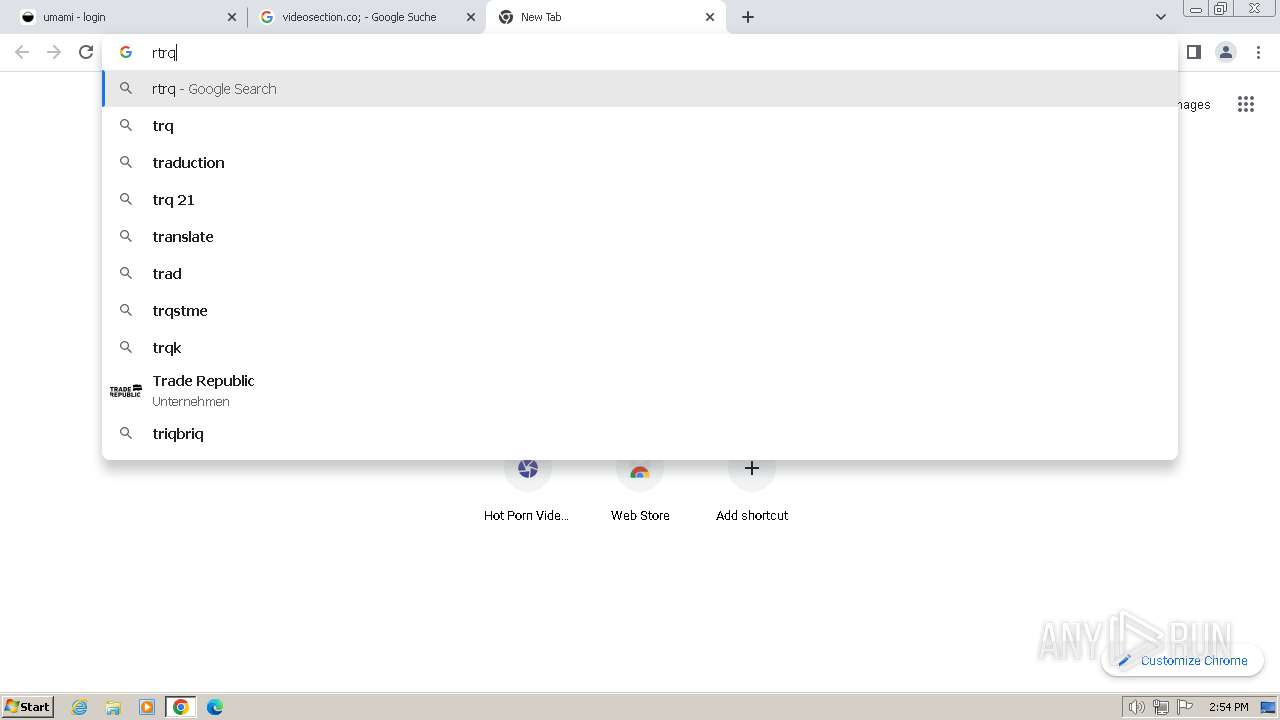The image size is (1280, 720).
Task: Click the 2:54 PM system clock
Action: (1228, 707)
